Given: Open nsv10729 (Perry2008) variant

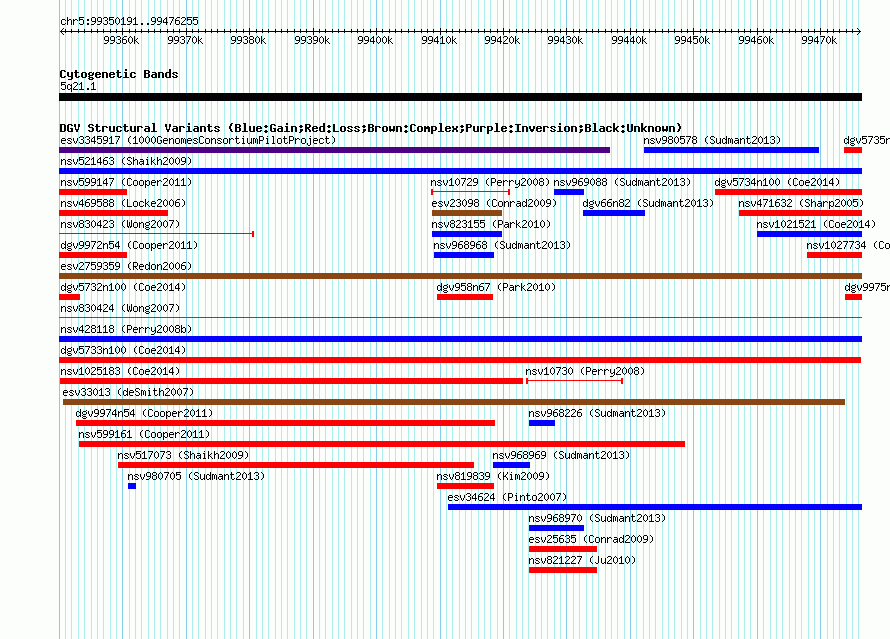Looking at the screenshot, I should tap(490, 182).
